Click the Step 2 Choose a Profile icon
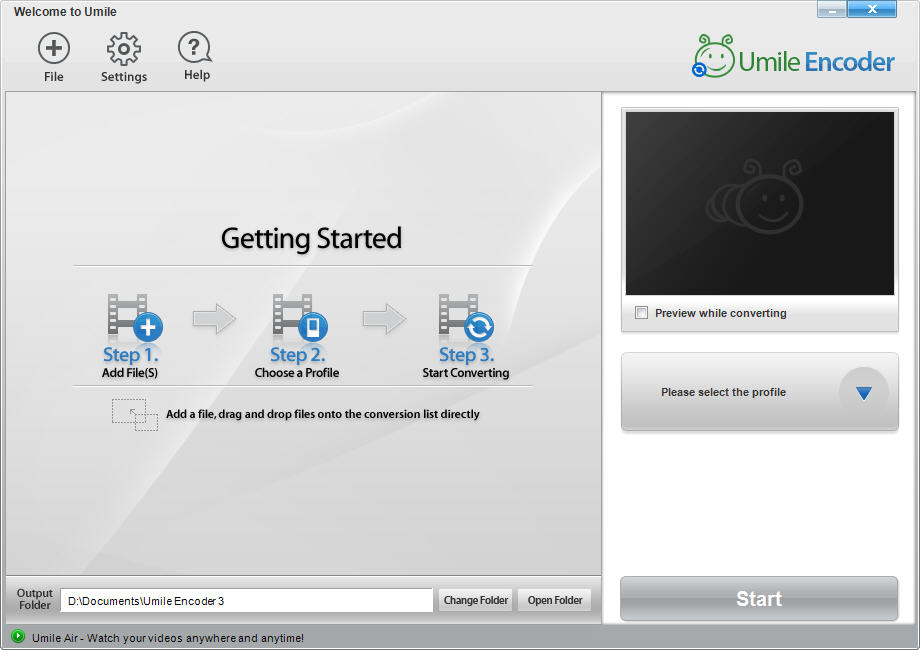This screenshot has width=920, height=650. pos(297,319)
